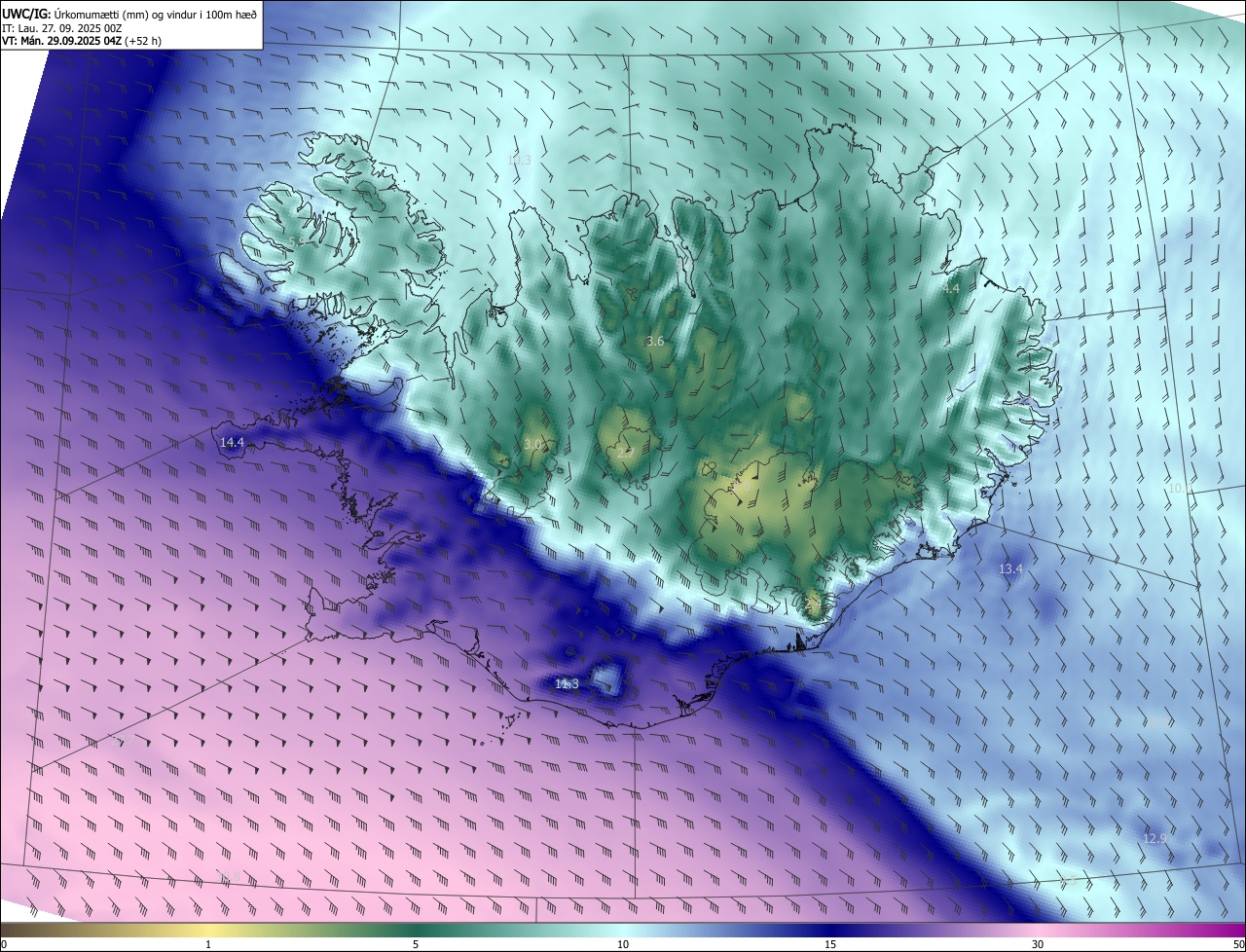Click the '10.0' value east of Iceland
1246x952 pixels.
coord(1180,488)
